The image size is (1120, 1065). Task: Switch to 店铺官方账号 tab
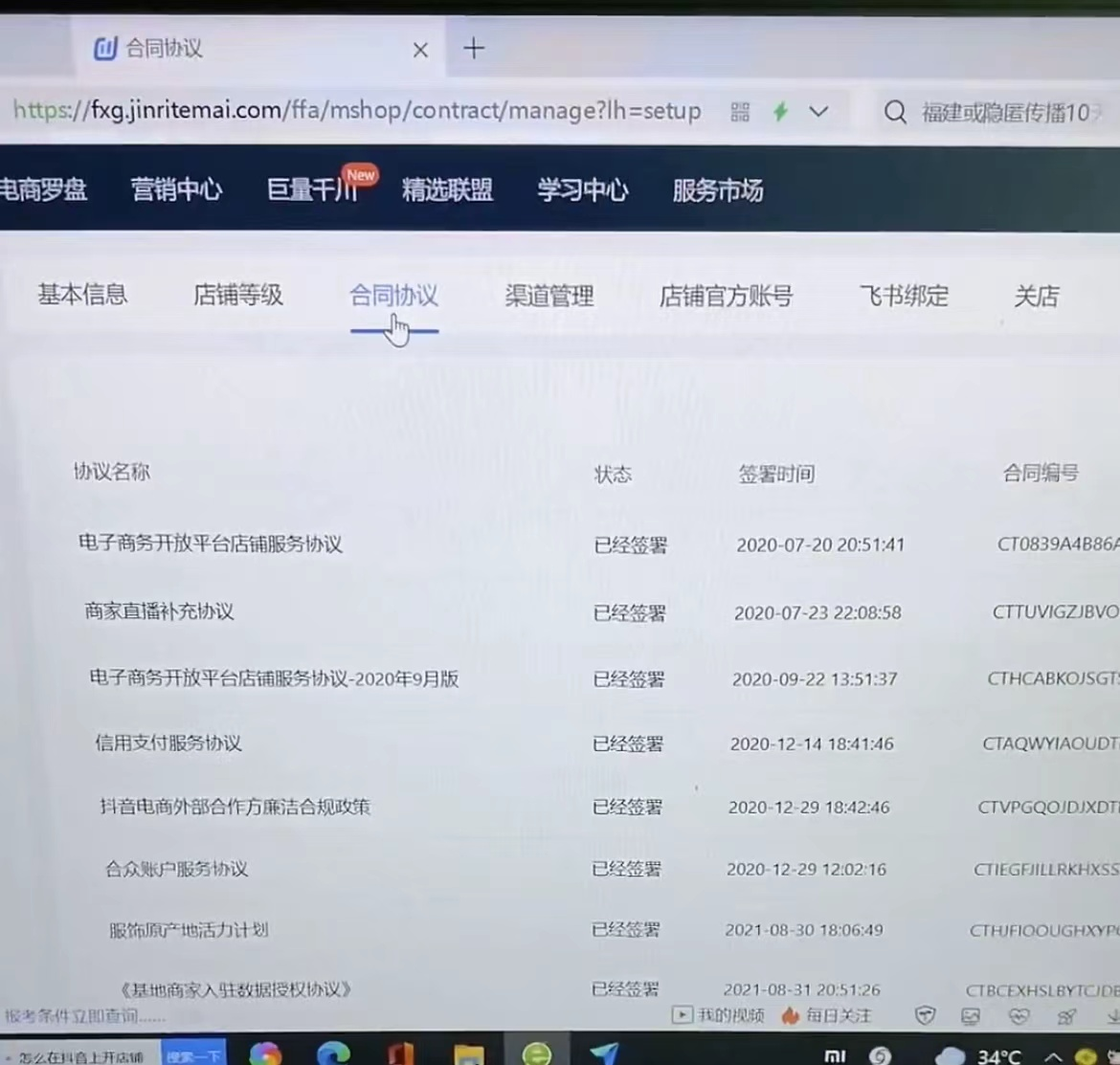[x=726, y=296]
